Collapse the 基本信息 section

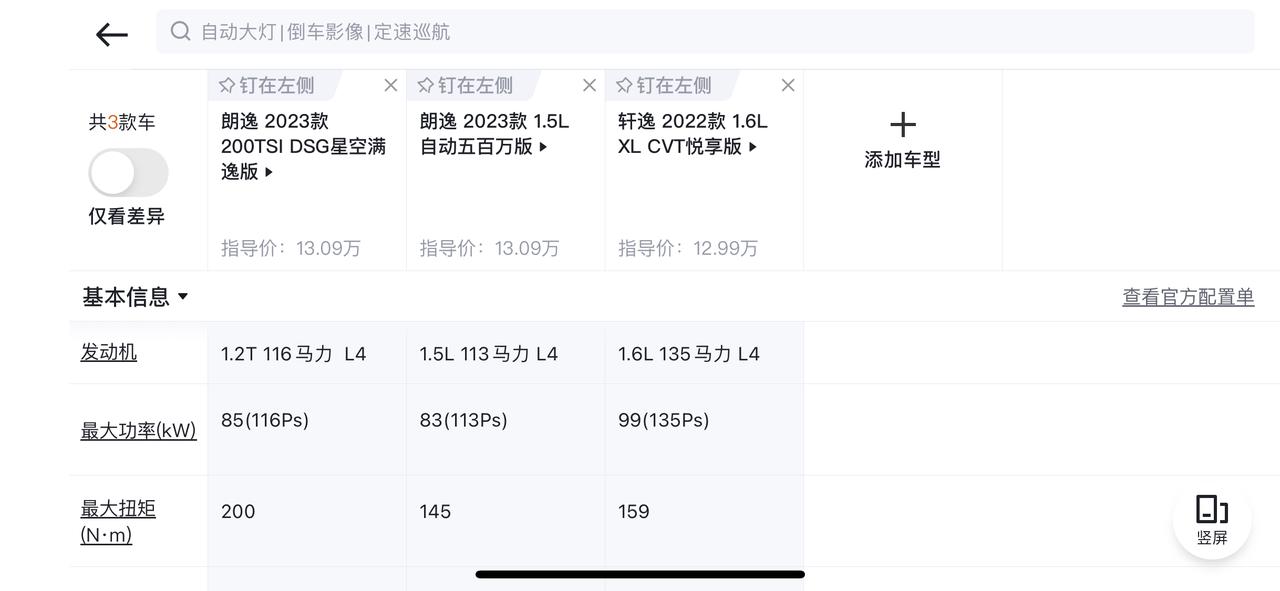point(135,297)
